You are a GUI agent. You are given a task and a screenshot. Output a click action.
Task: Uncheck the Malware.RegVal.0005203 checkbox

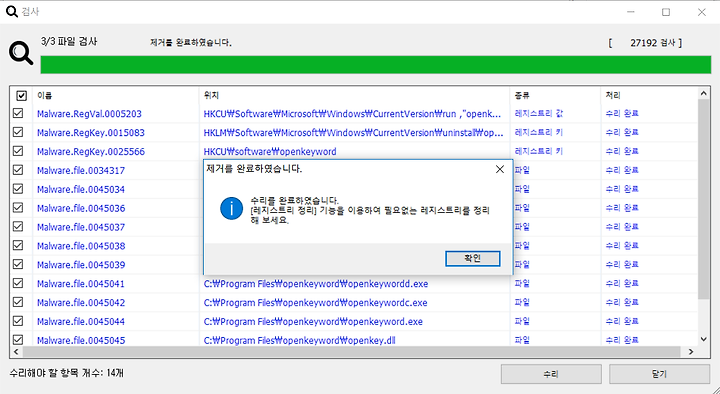[x=18, y=113]
